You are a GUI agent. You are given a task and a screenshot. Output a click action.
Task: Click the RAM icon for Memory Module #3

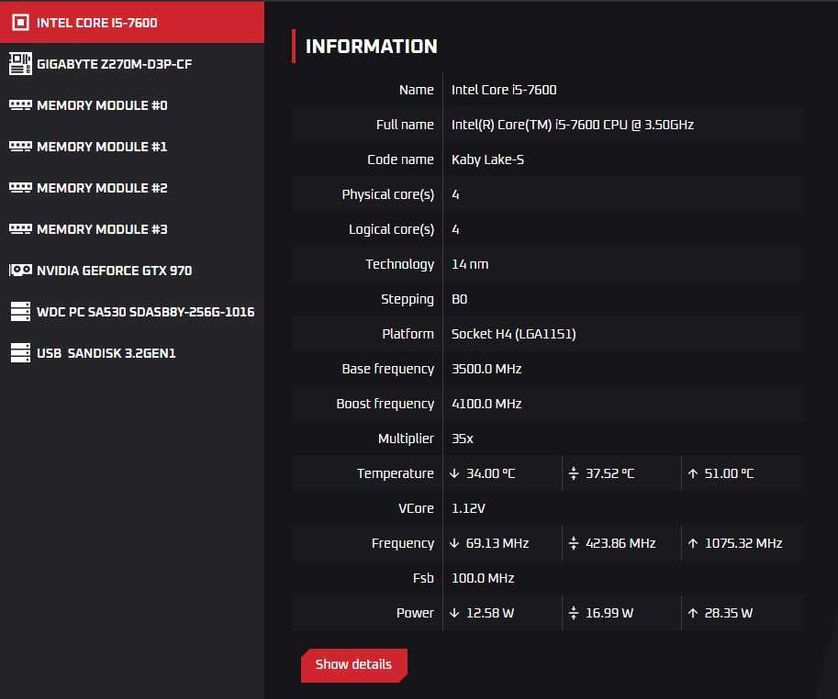[20, 229]
